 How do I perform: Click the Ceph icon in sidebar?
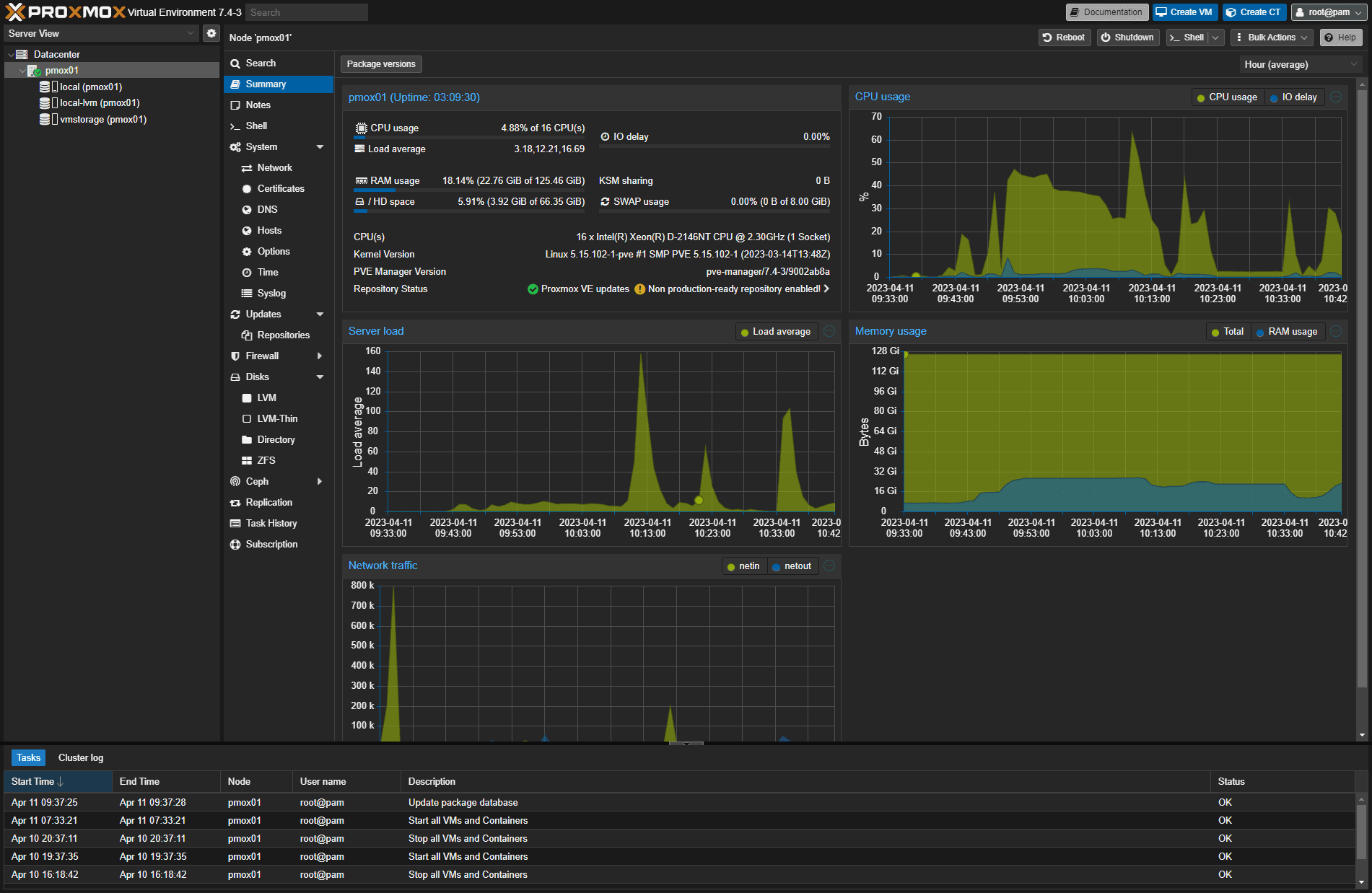point(235,482)
